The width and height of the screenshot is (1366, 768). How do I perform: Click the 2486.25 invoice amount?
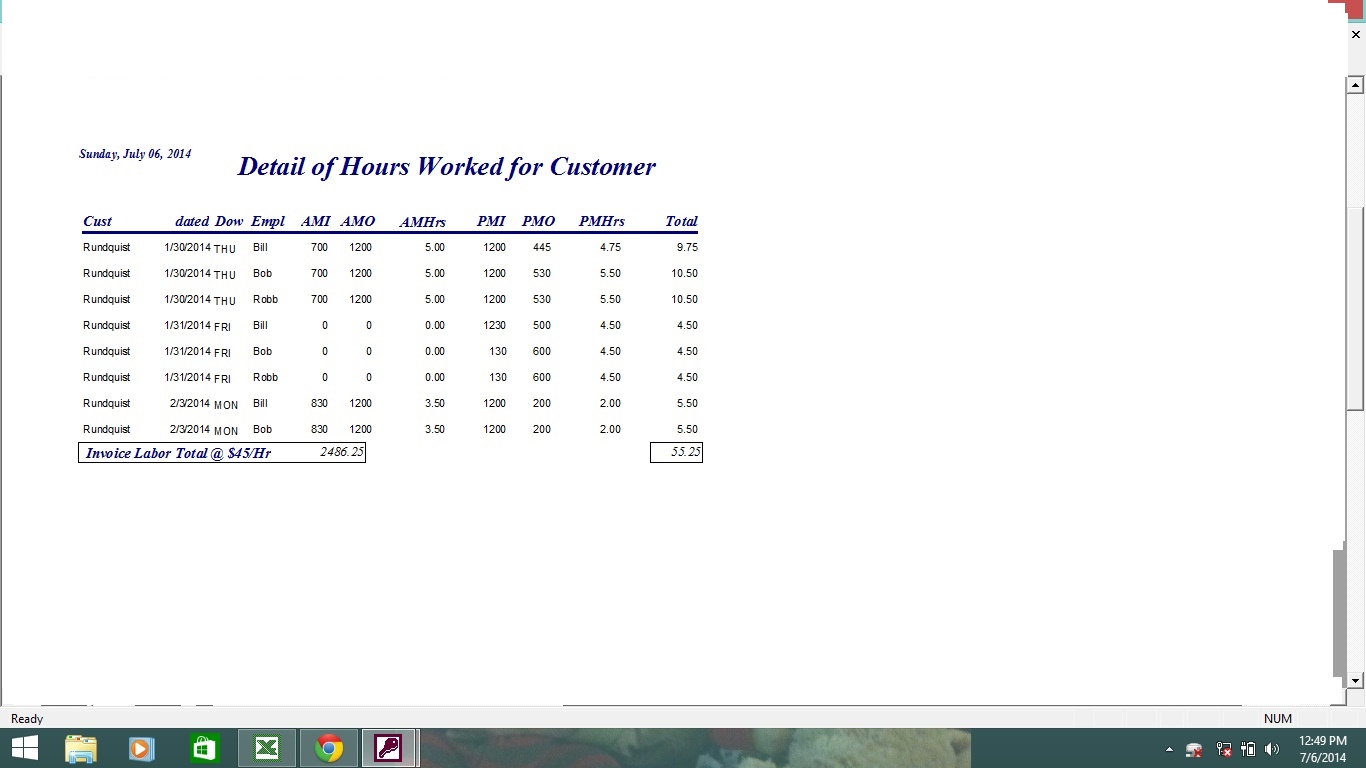click(342, 452)
